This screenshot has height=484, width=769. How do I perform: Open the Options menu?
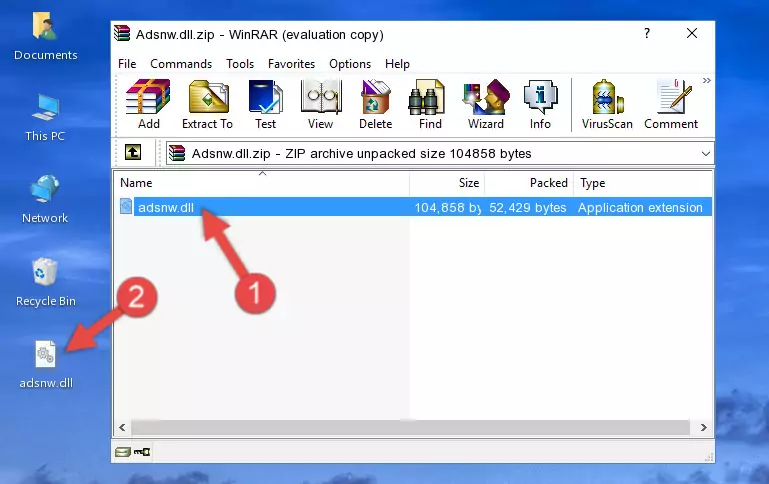click(x=350, y=64)
